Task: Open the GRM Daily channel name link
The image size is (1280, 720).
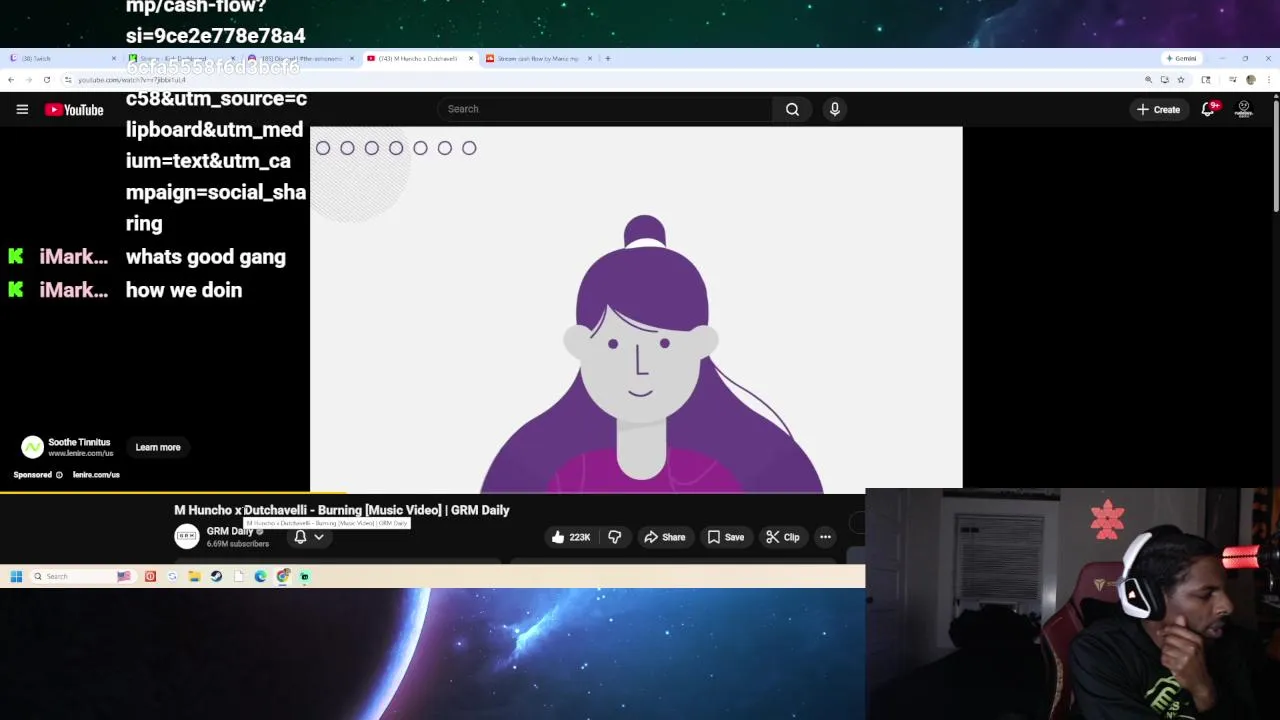Action: [230, 531]
